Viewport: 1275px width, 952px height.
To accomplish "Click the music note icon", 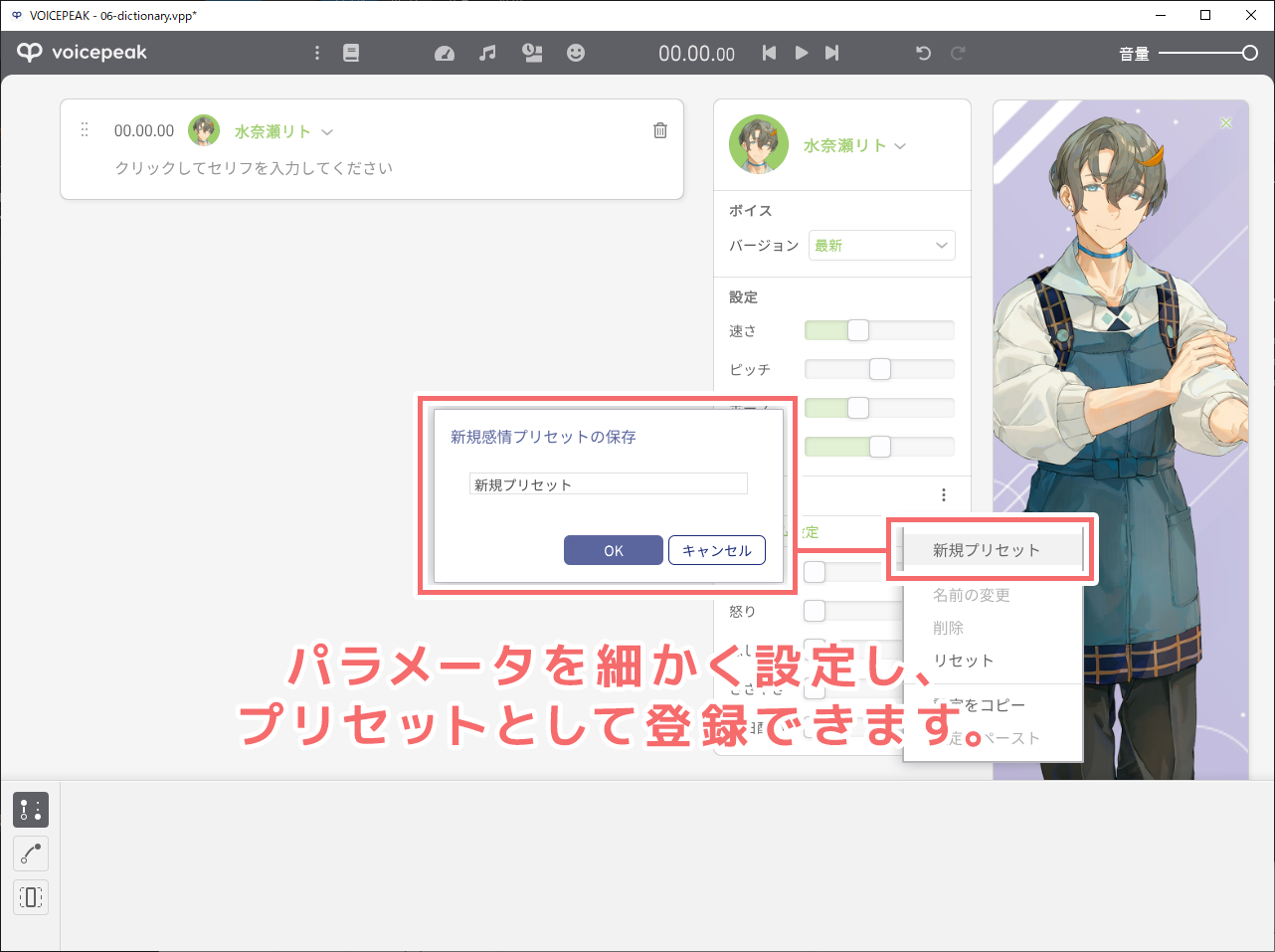I will (x=487, y=53).
